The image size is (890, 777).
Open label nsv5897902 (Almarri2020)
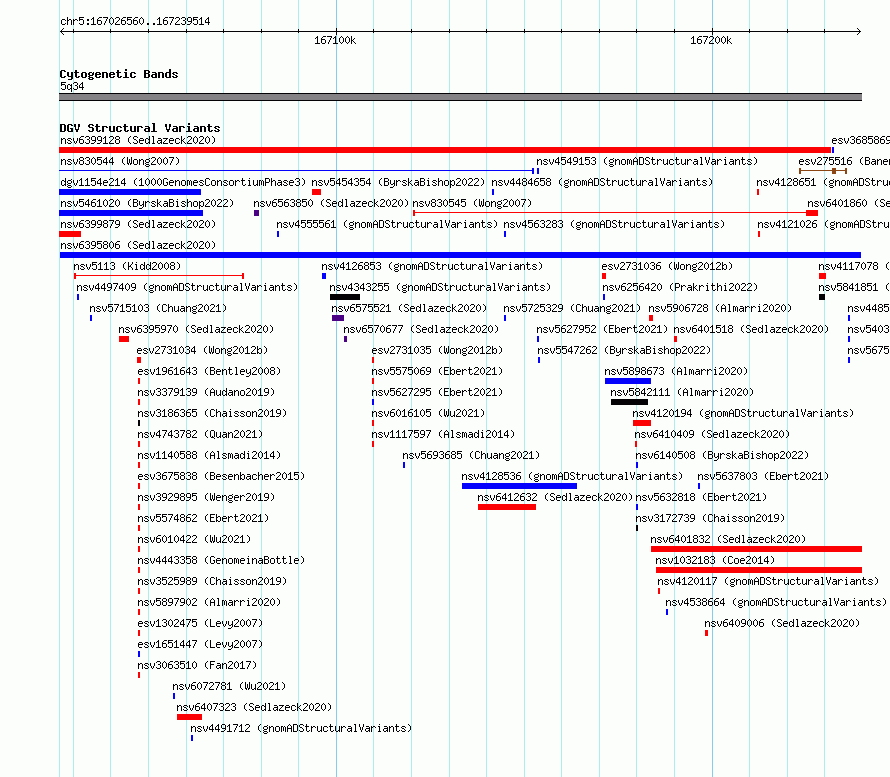(x=209, y=602)
